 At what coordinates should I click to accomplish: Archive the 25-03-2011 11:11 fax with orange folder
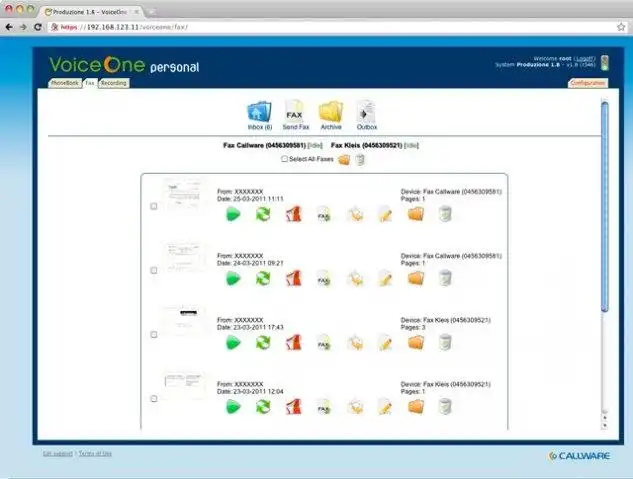tap(415, 214)
